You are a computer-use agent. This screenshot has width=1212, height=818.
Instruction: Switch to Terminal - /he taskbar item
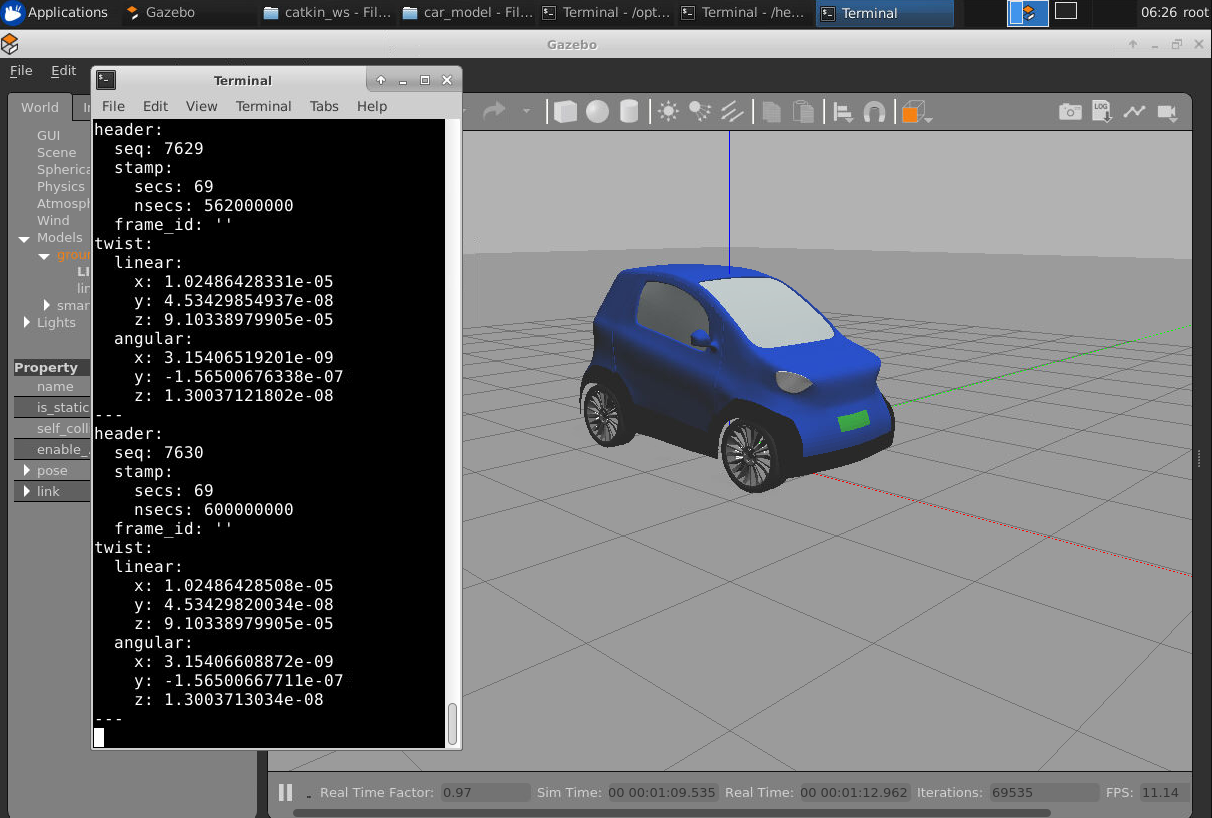746,13
